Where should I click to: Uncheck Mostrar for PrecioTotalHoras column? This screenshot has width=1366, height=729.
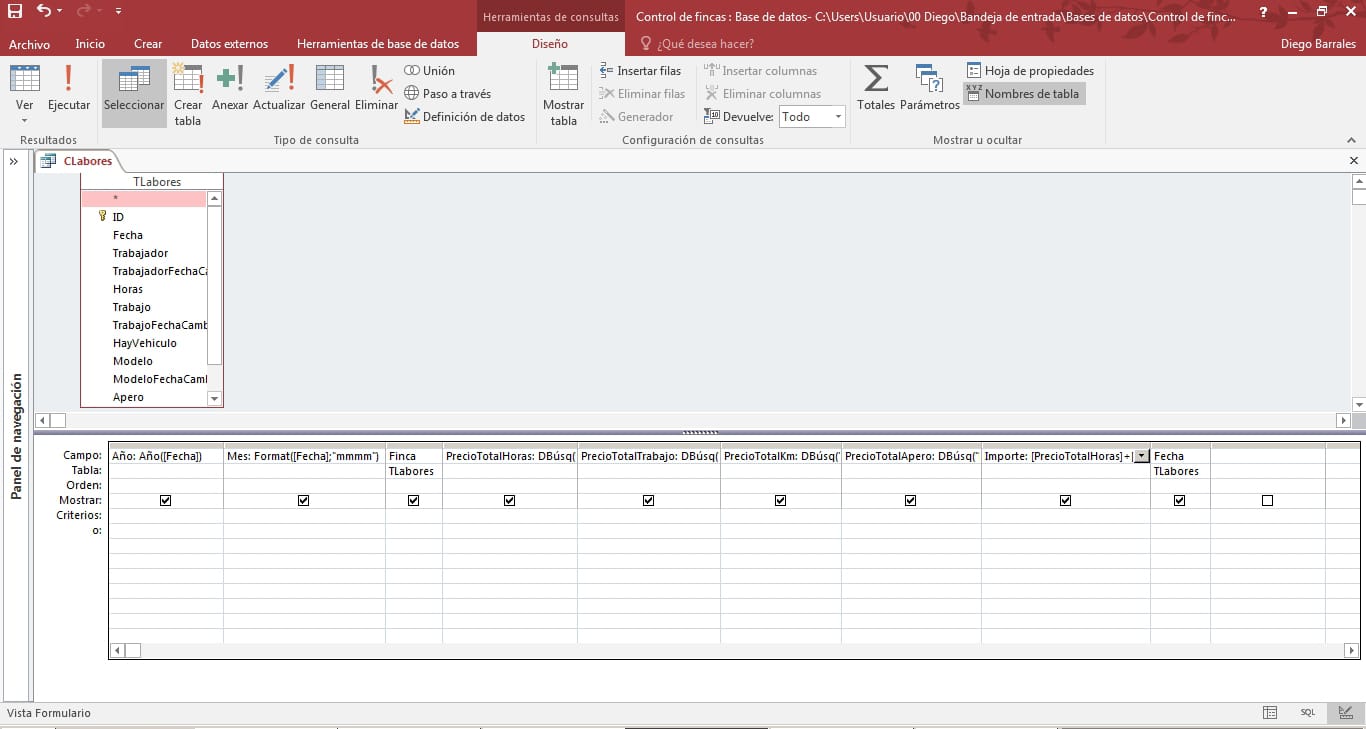pyautogui.click(x=510, y=500)
